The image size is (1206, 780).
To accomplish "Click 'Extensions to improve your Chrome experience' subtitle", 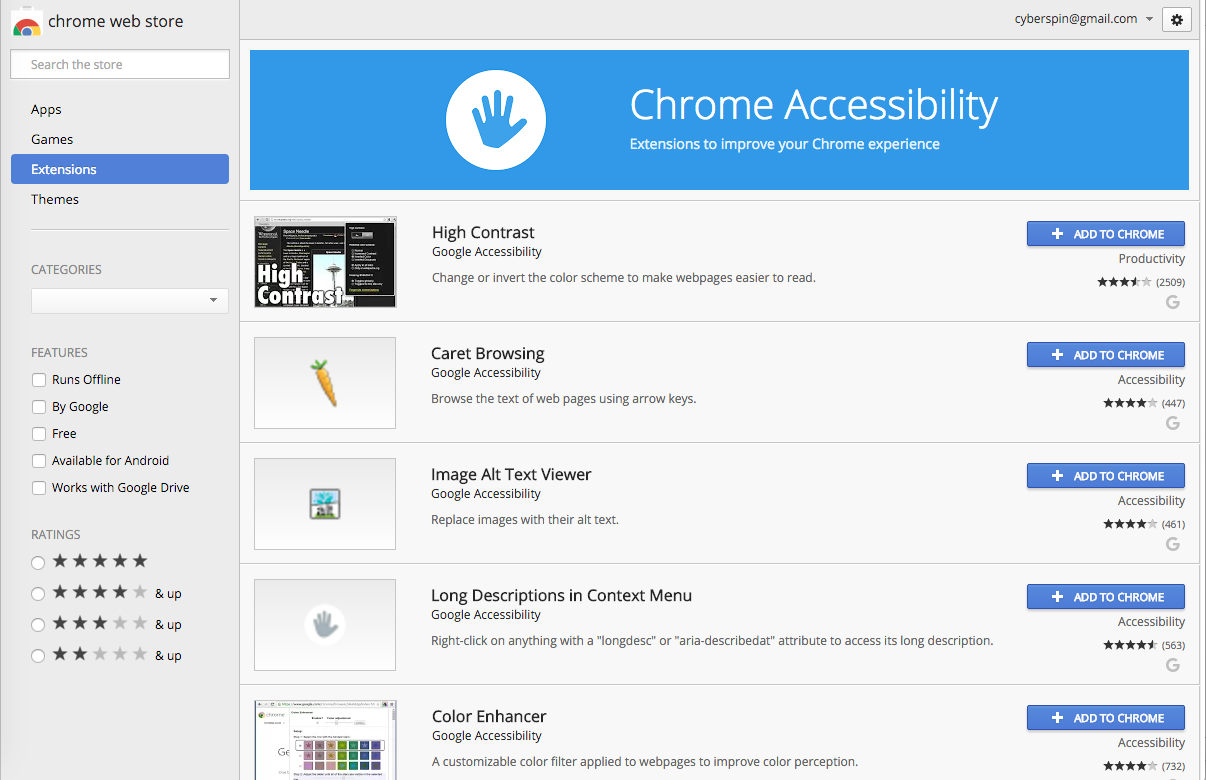I will coord(785,144).
